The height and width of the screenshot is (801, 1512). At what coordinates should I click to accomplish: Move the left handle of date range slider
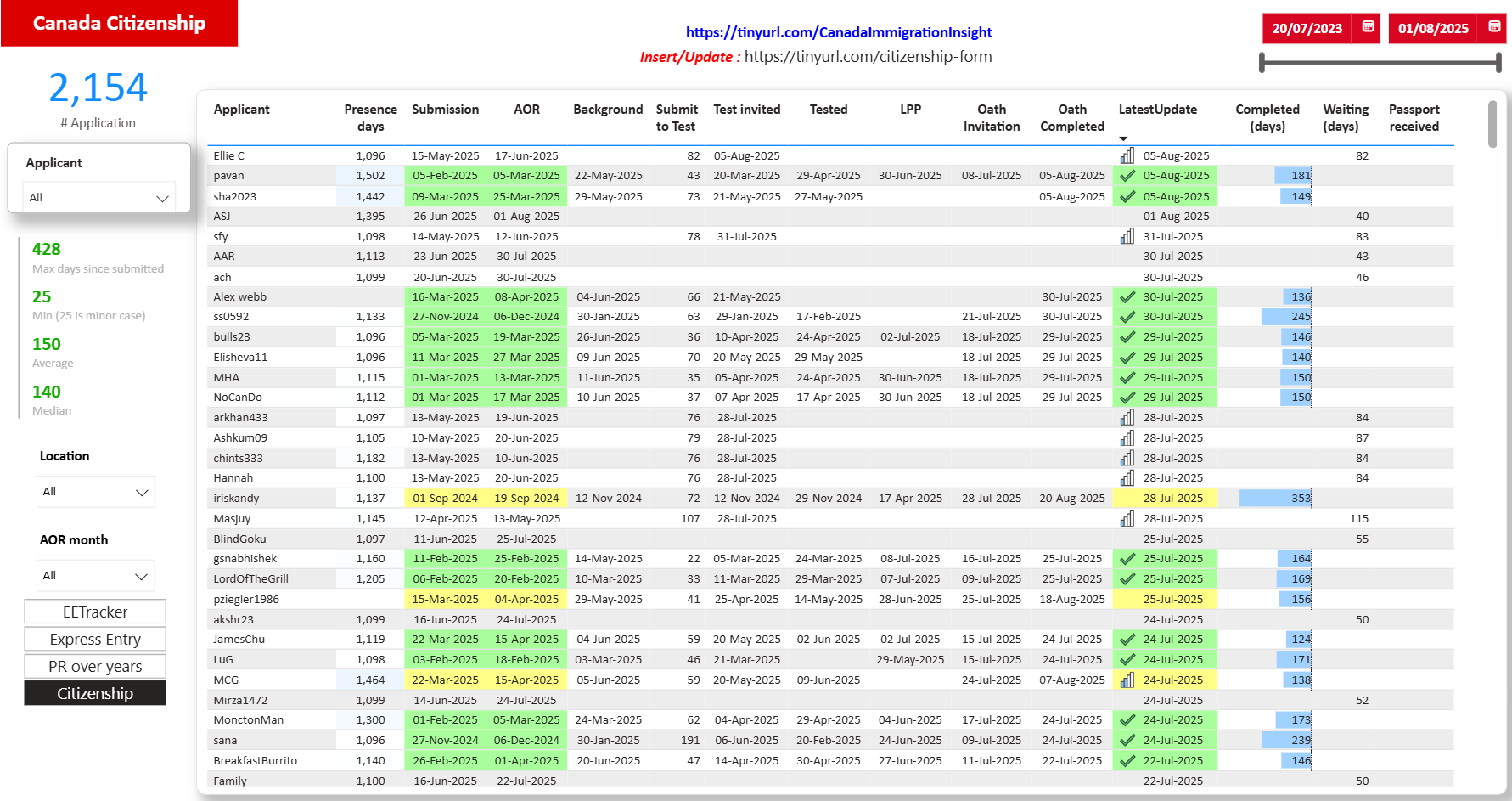[x=1262, y=62]
